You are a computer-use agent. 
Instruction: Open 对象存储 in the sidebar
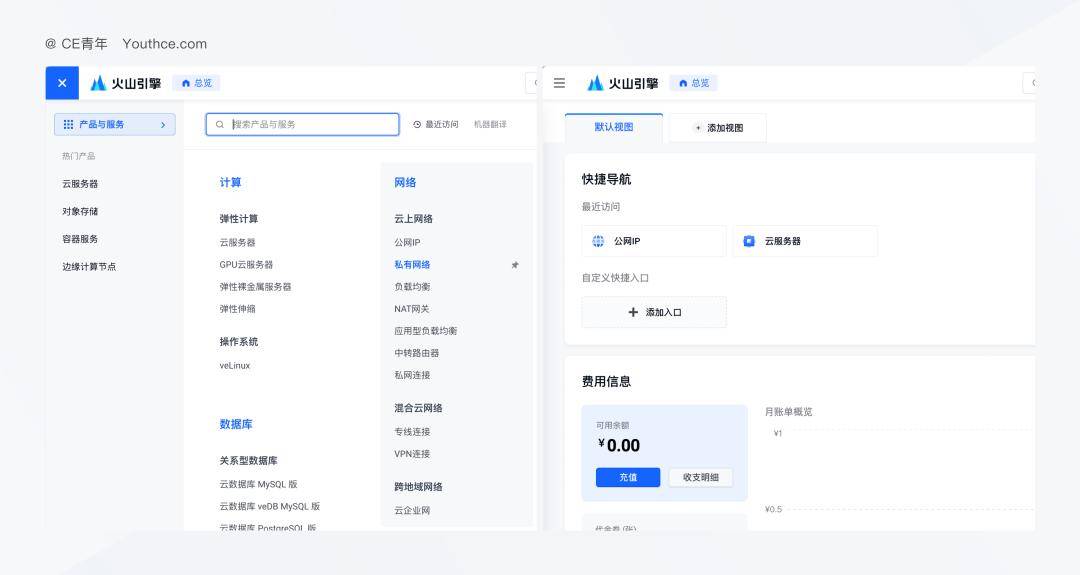(x=80, y=211)
